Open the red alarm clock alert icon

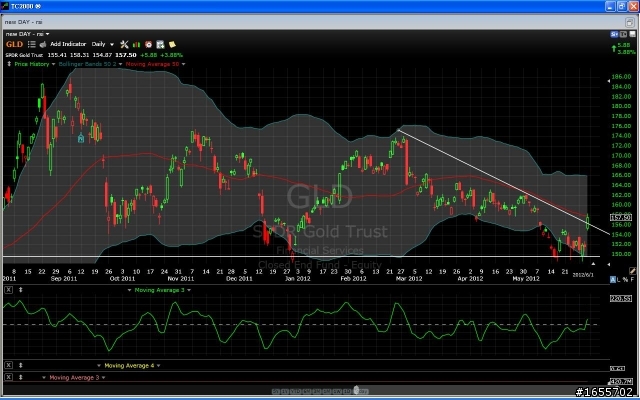pyautogui.click(x=148, y=44)
